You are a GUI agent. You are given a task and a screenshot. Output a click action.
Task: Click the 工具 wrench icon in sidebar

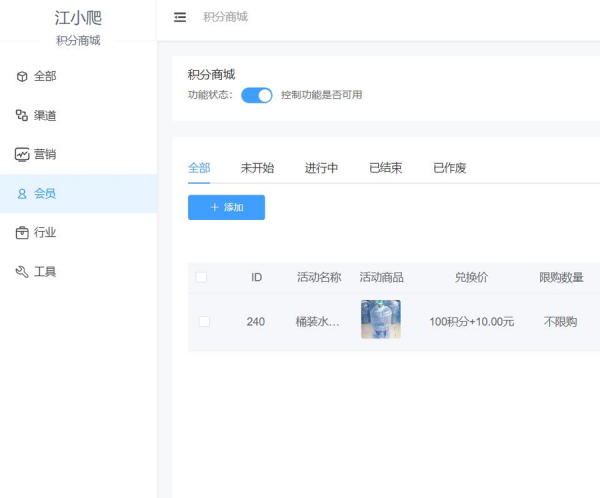(22, 272)
